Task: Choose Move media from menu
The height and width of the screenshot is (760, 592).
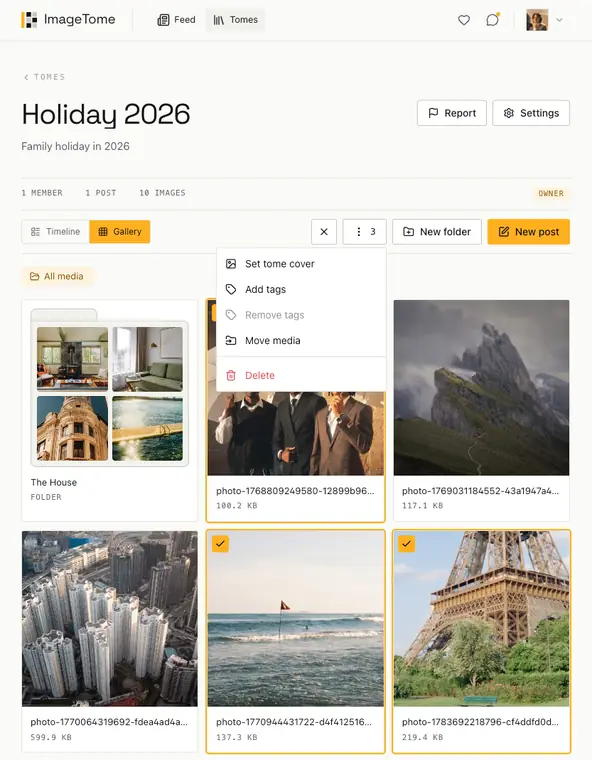Action: pyautogui.click(x=301, y=341)
